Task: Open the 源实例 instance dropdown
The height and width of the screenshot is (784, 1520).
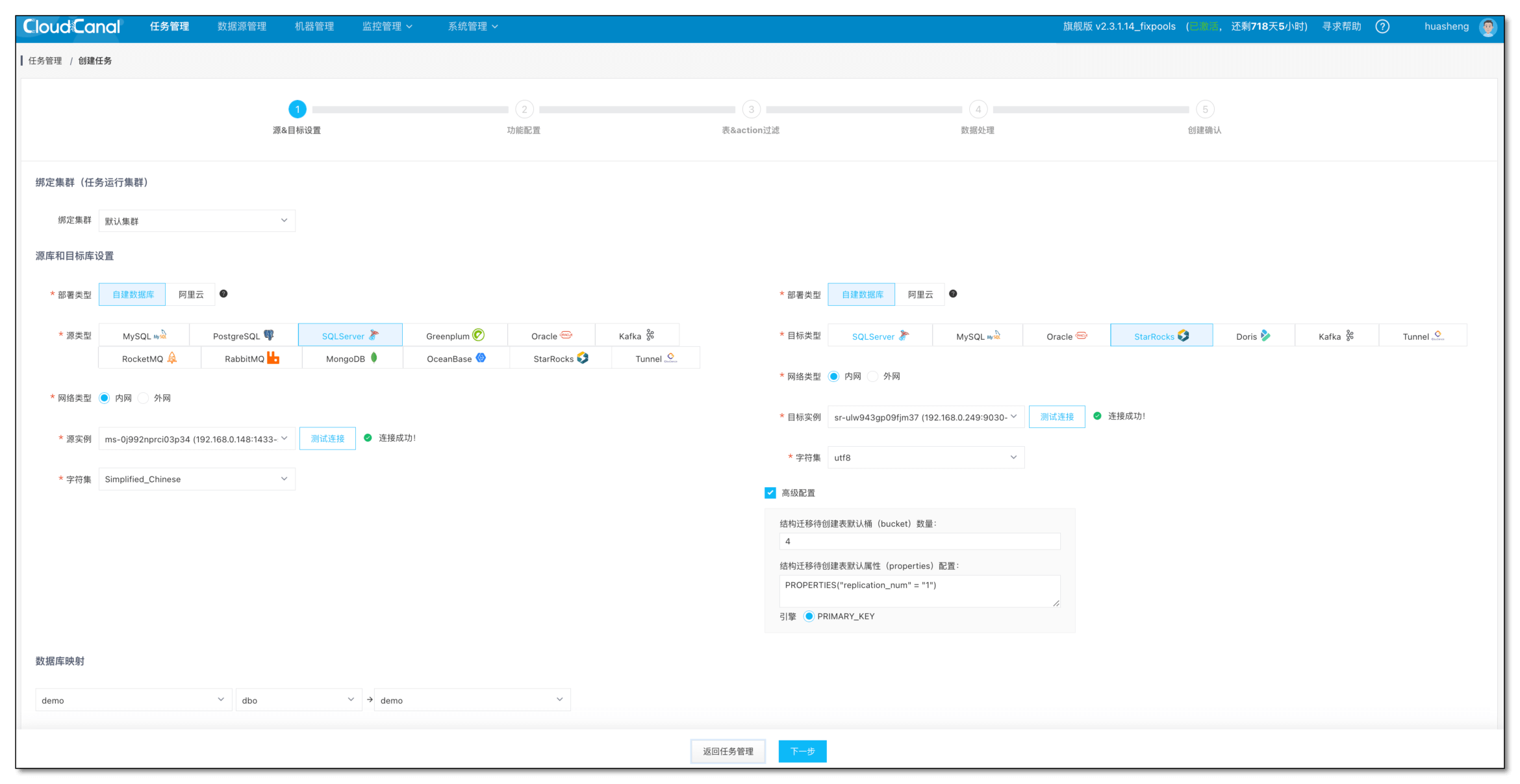Action: click(x=197, y=439)
